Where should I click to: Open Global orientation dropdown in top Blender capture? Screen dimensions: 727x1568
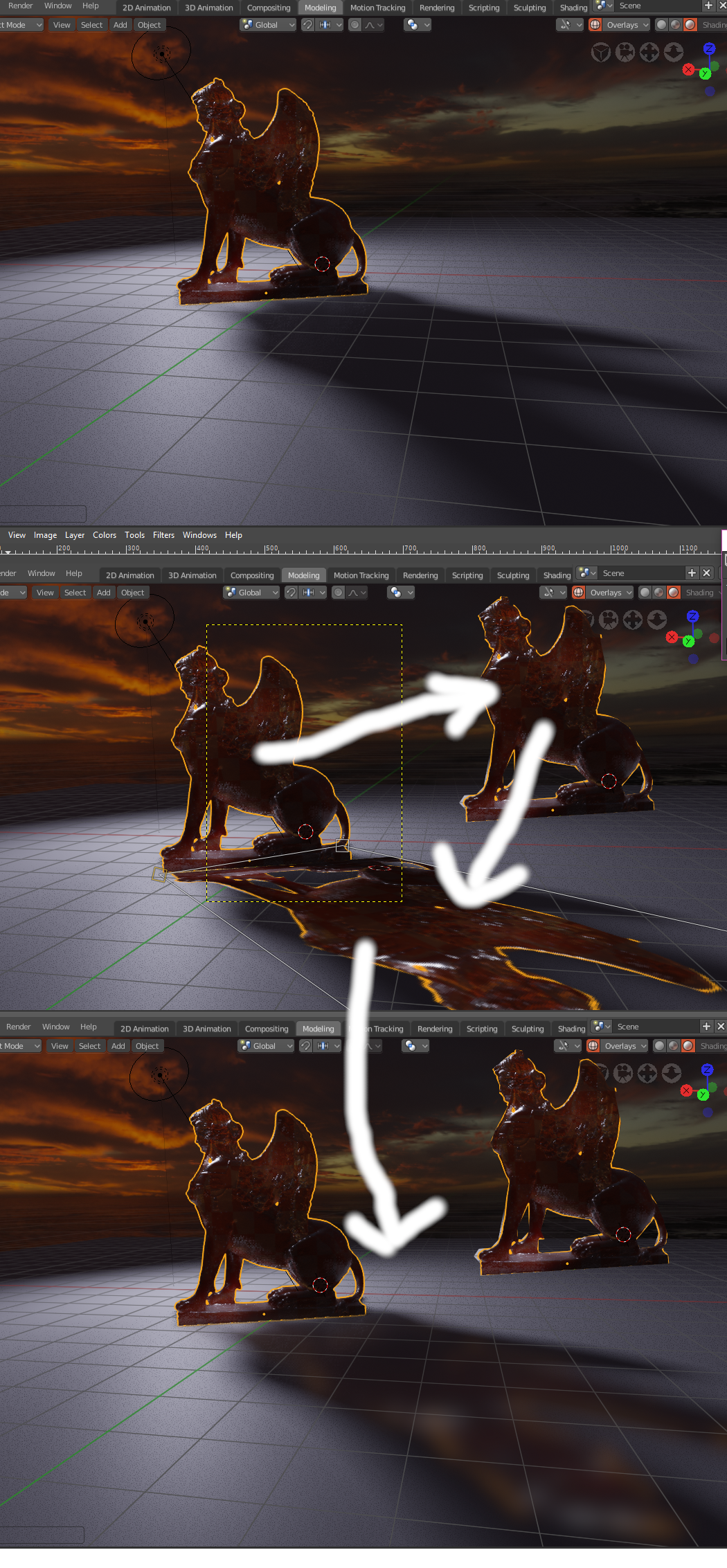click(x=268, y=25)
